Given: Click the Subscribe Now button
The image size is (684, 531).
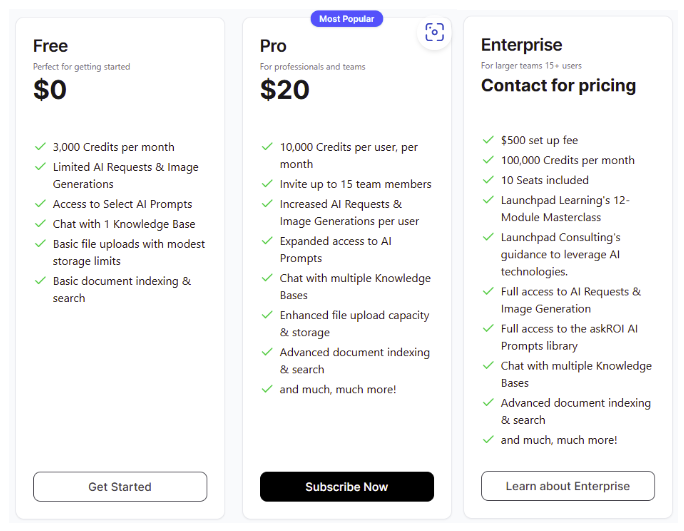Looking at the screenshot, I should tap(347, 486).
